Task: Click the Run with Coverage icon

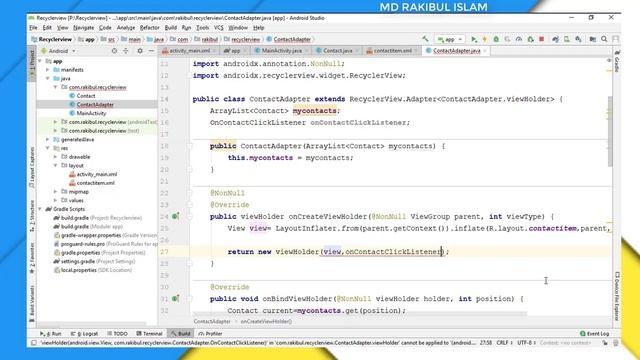Action: click(507, 39)
